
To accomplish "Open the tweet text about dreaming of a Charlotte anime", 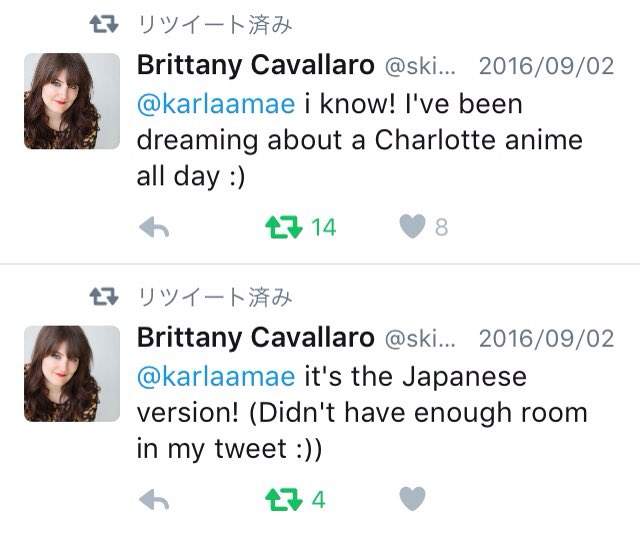I will click(360, 140).
